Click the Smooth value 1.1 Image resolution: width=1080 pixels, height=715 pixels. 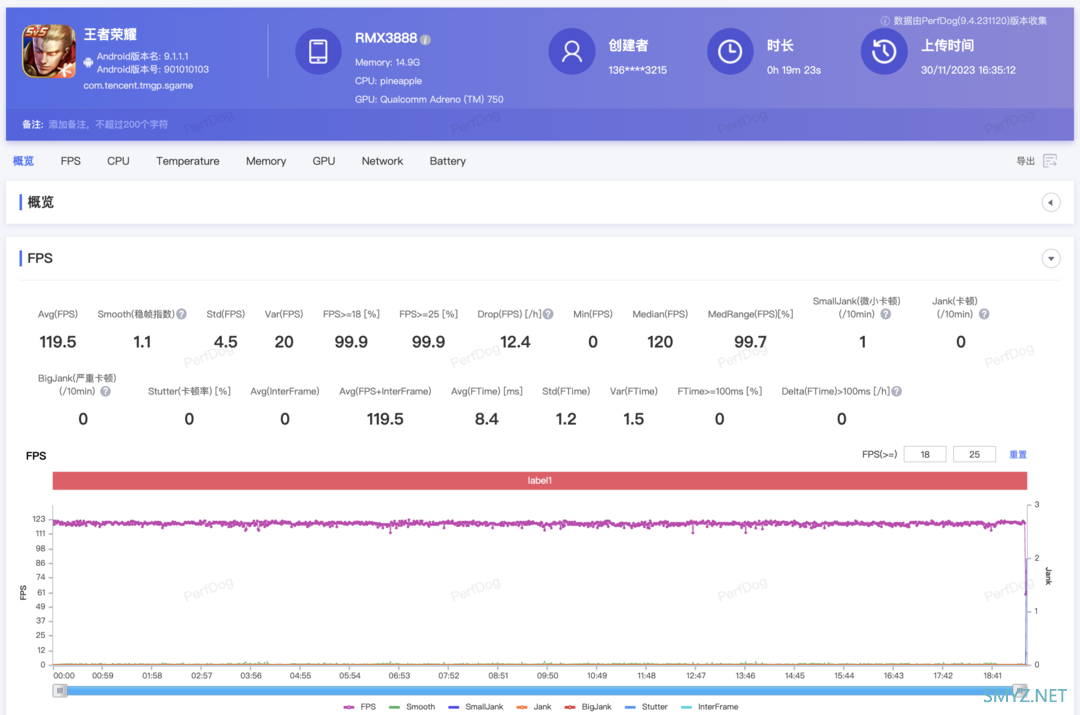[142, 342]
